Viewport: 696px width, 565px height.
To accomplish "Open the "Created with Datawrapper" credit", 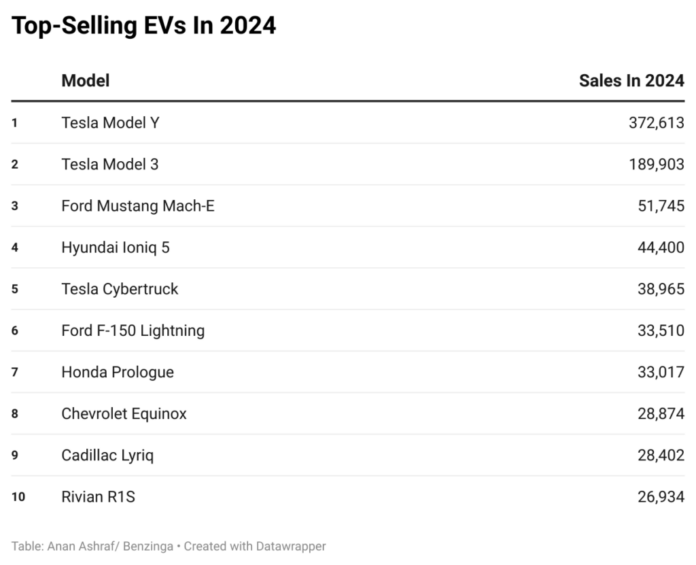I will coord(263,546).
